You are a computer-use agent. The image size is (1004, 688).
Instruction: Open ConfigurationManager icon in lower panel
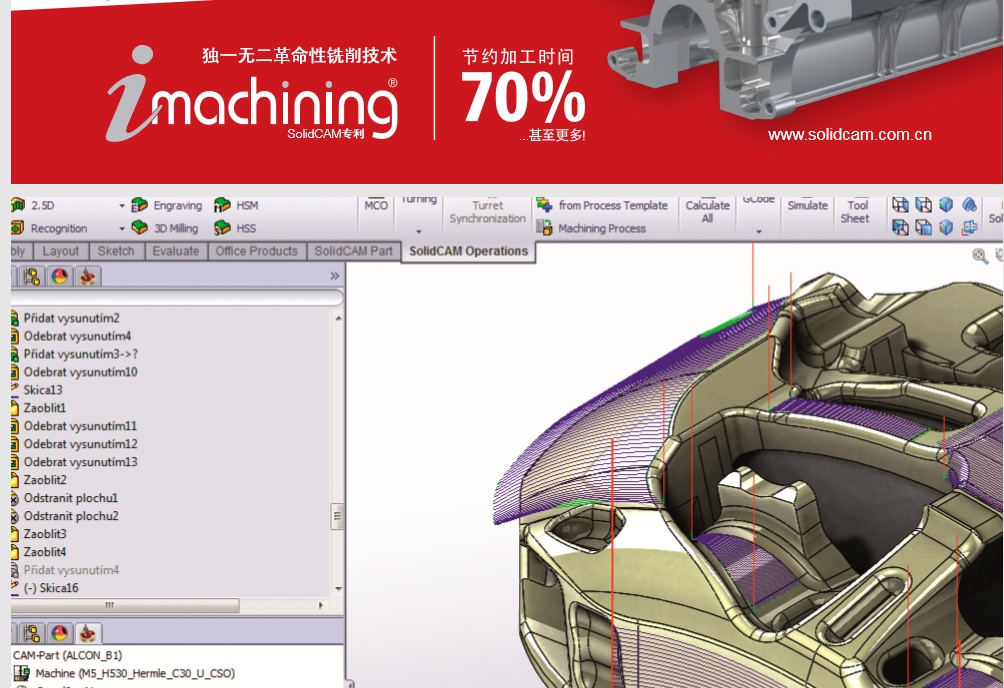coord(32,634)
